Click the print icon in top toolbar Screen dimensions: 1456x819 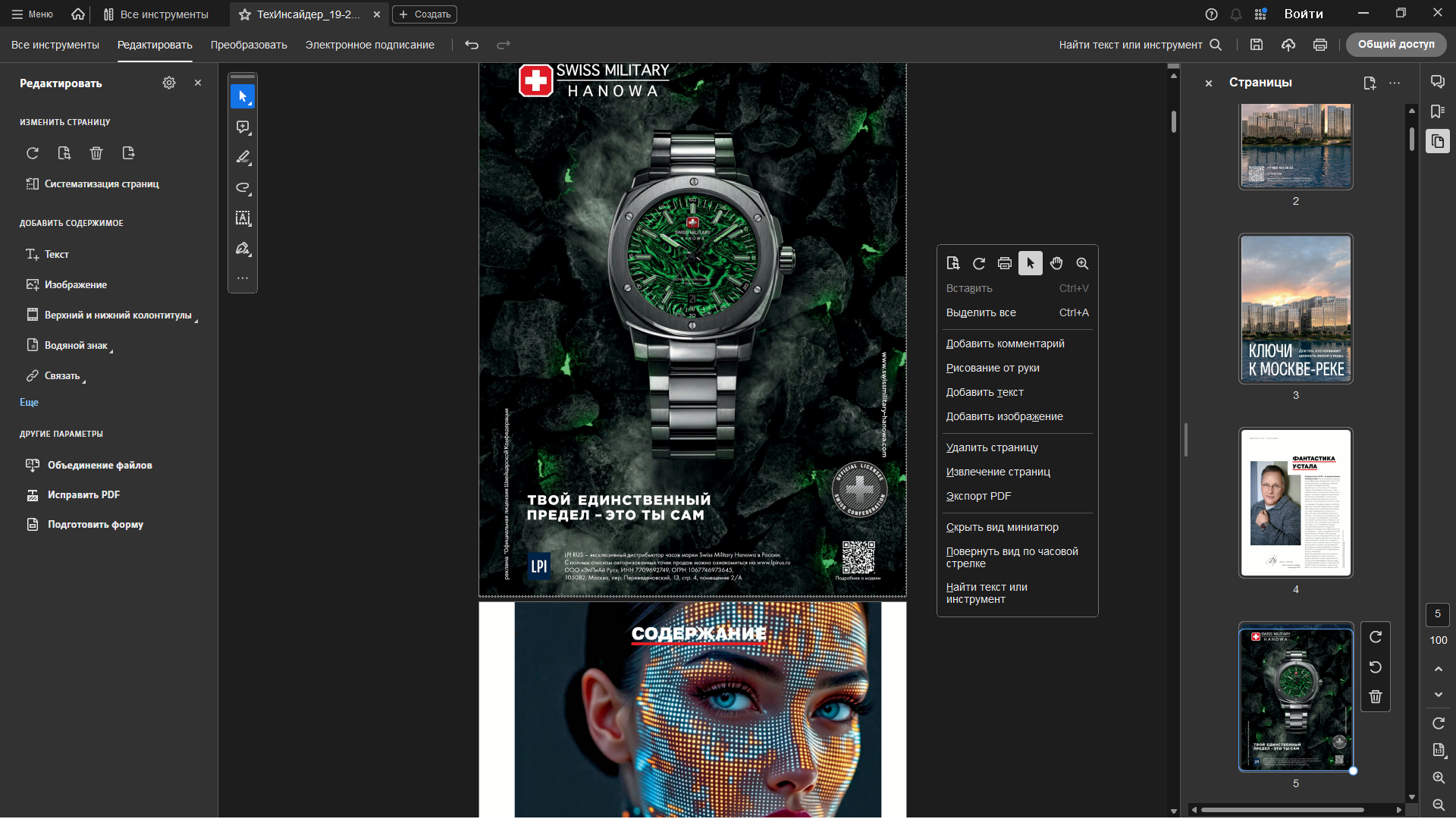(1320, 45)
